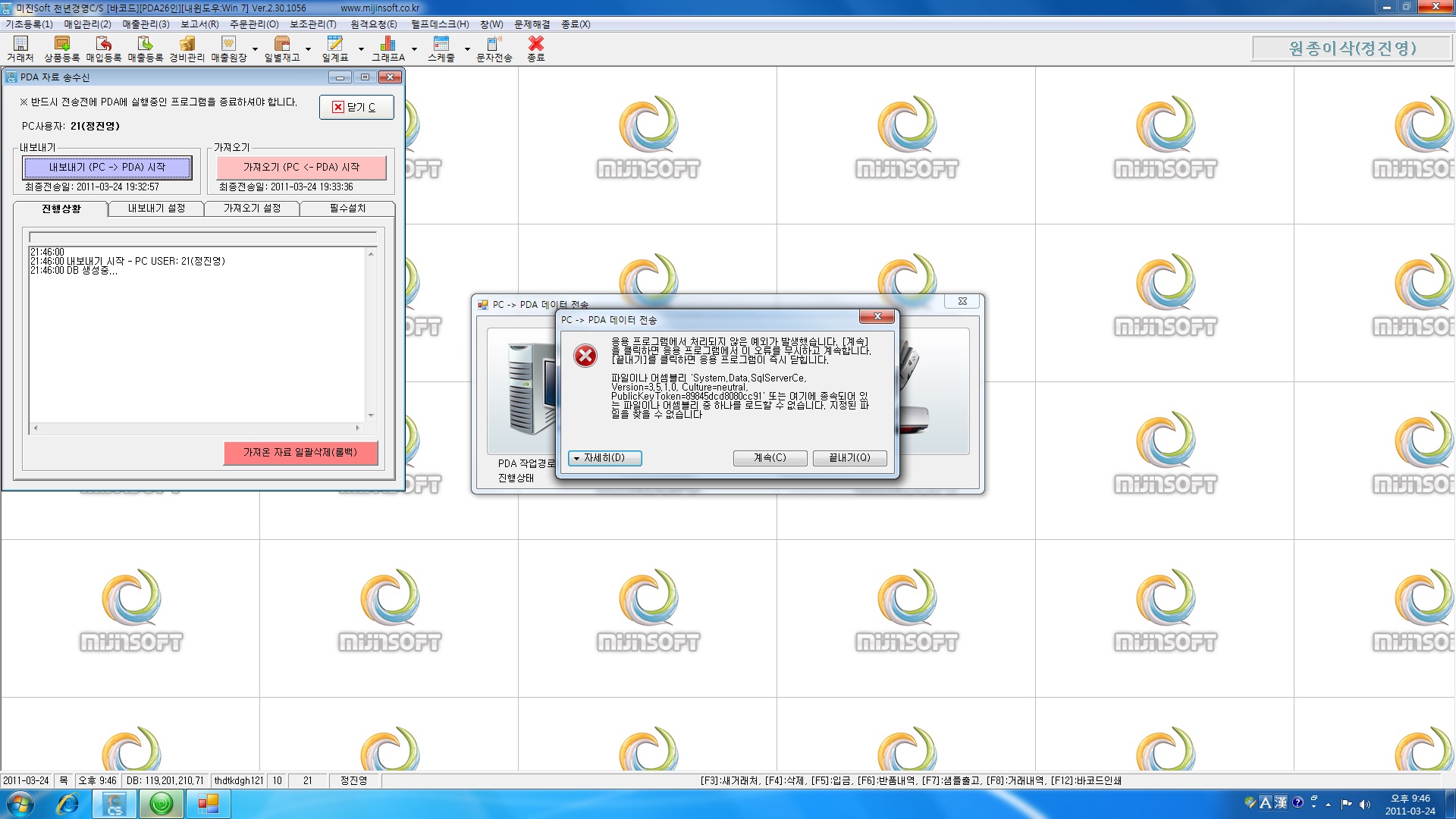Open the 보조관리(T) menu
The width and height of the screenshot is (1456, 819).
coord(313,24)
